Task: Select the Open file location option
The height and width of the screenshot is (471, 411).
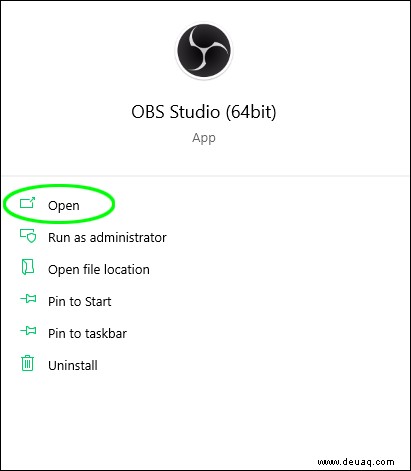Action: (x=99, y=269)
